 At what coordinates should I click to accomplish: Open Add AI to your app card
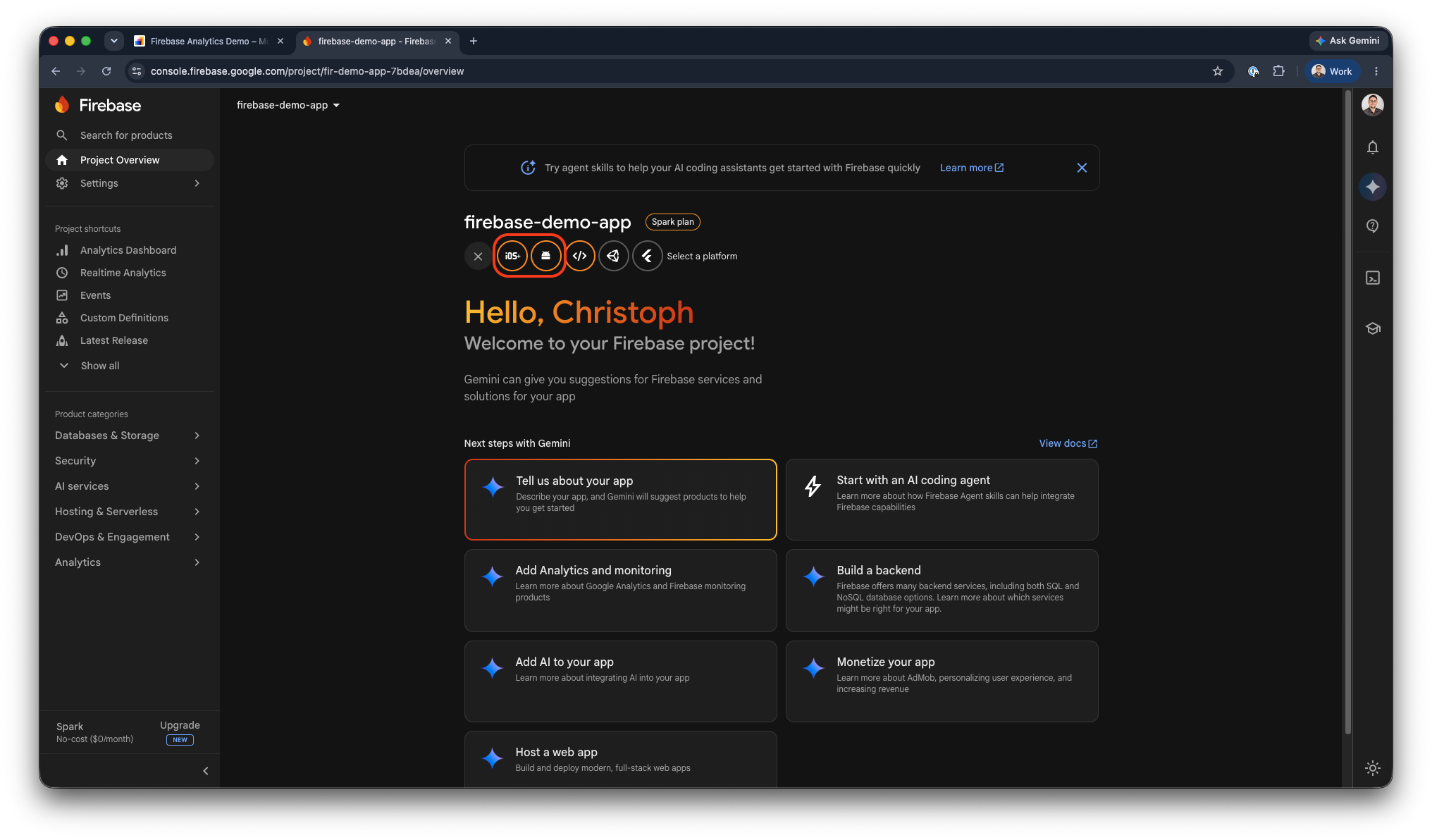[620, 681]
